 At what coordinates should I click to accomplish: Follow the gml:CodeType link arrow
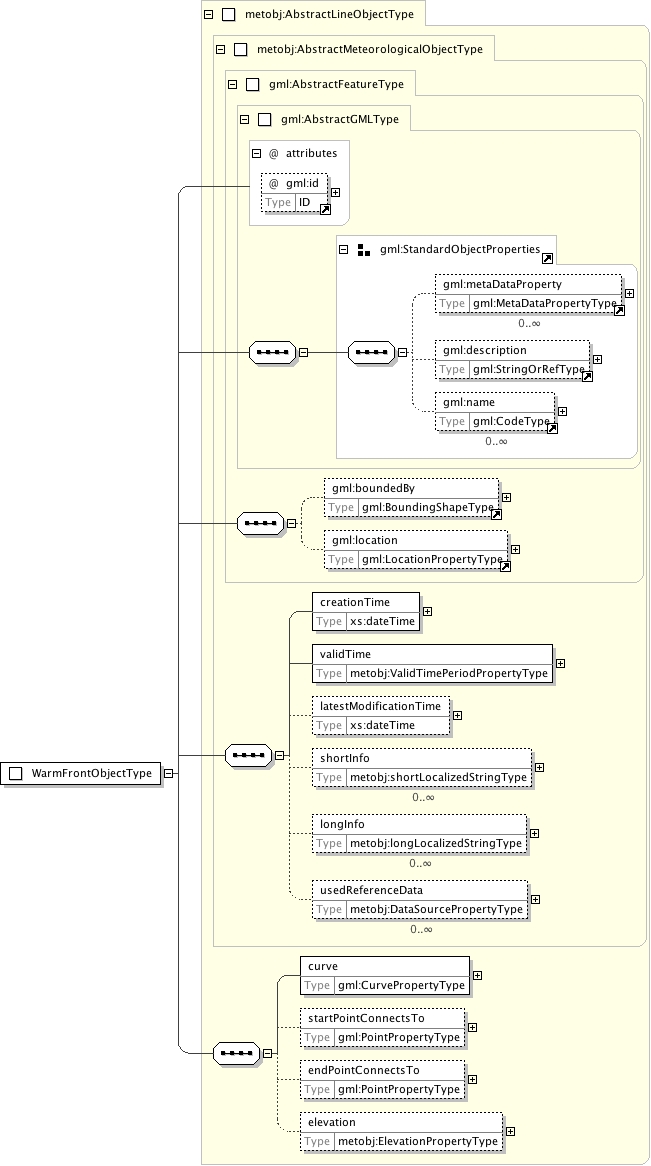pyautogui.click(x=552, y=428)
